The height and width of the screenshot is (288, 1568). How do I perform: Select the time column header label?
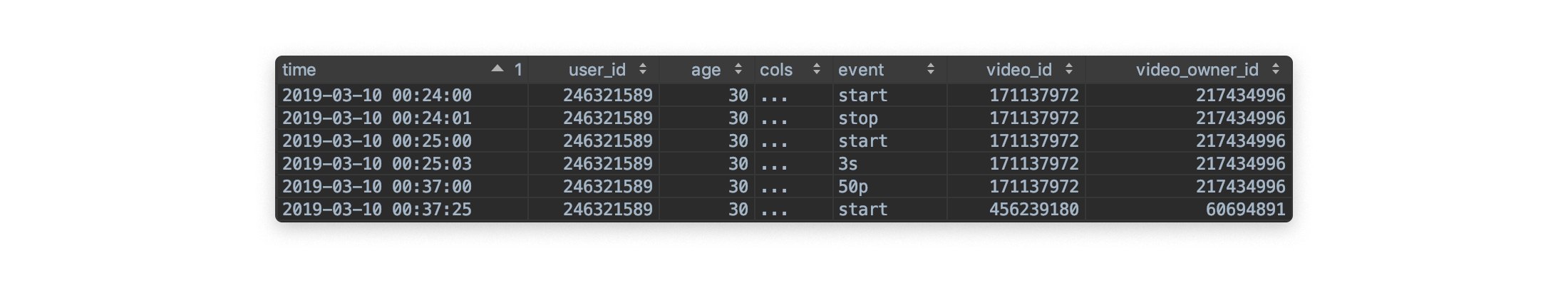(x=299, y=70)
